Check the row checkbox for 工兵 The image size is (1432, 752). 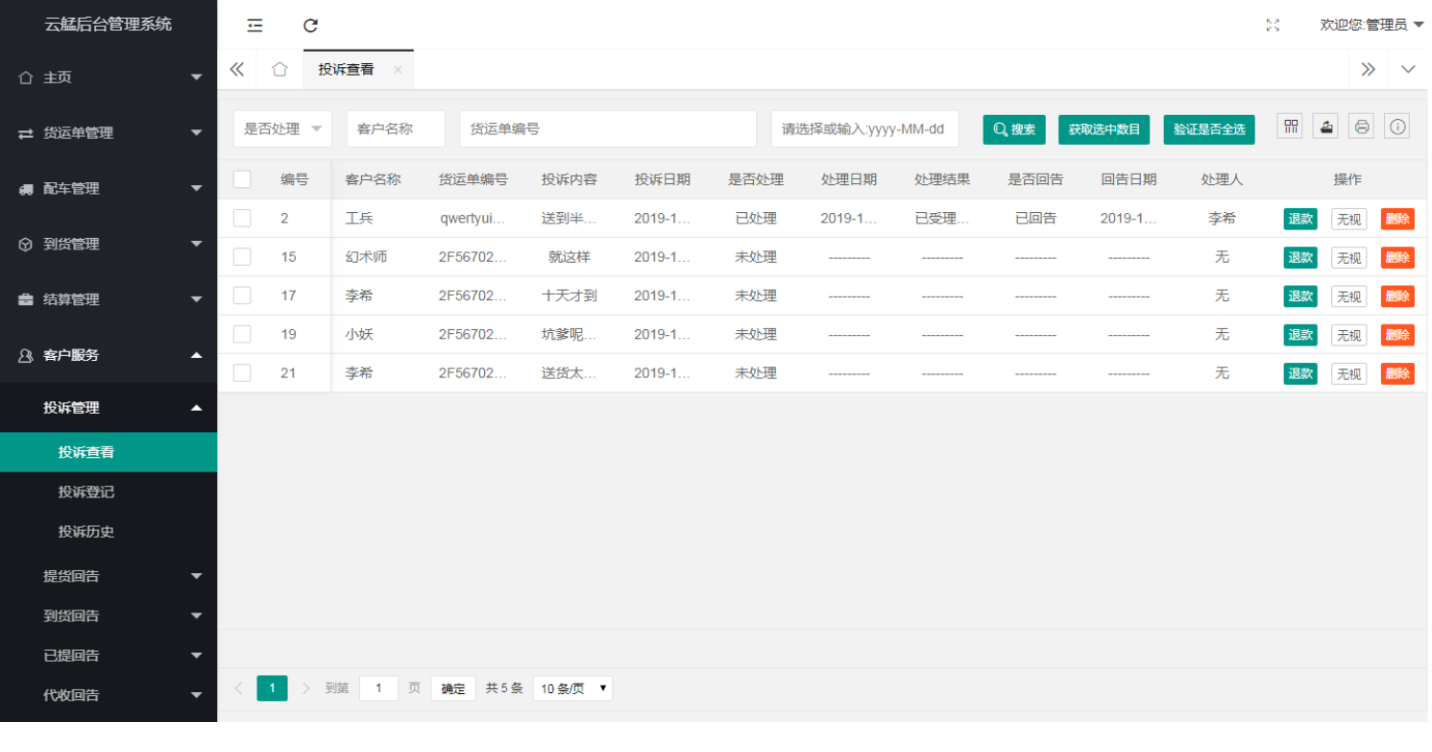pos(242,218)
